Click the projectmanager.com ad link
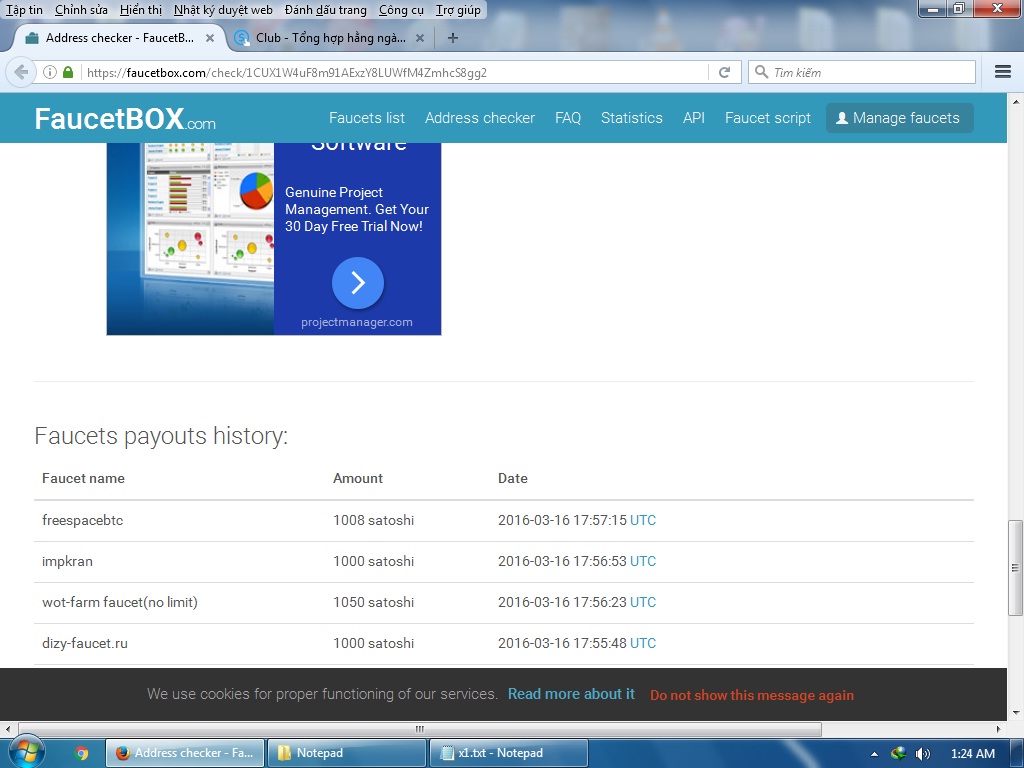1024x768 pixels. pyautogui.click(x=357, y=322)
